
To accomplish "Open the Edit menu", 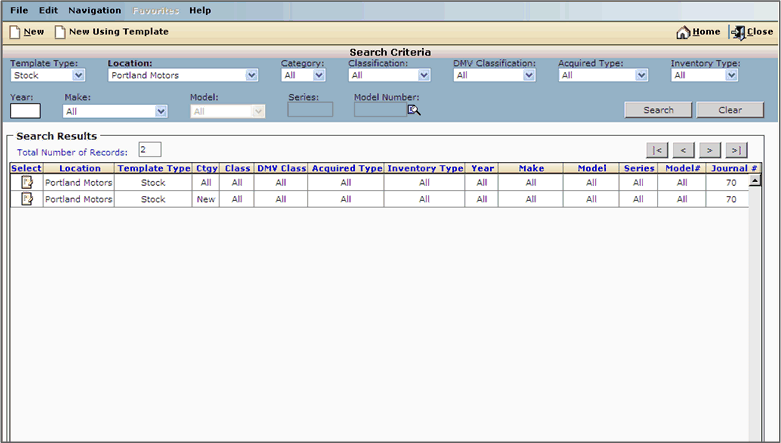I will 48,10.
